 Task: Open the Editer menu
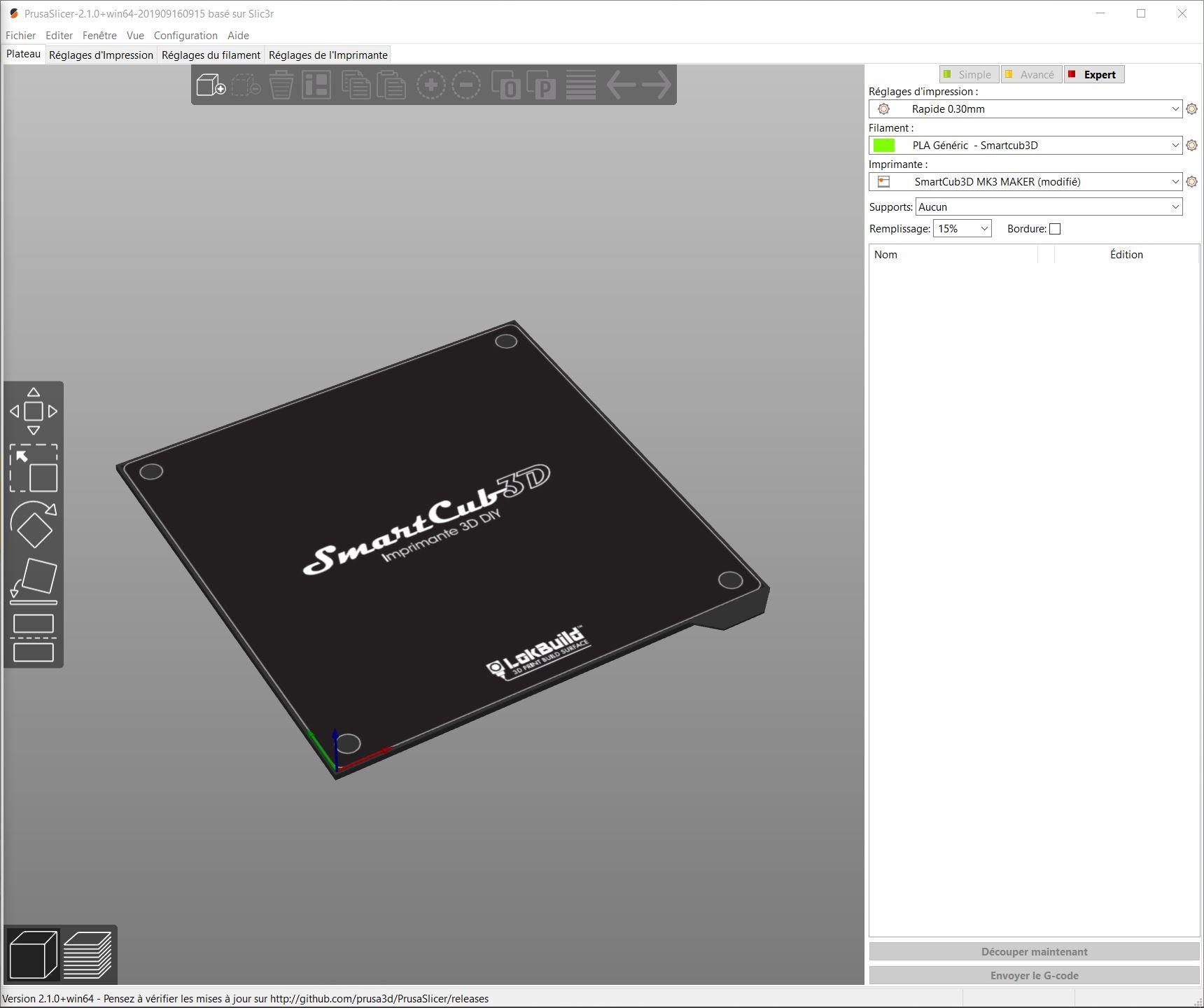tap(59, 36)
